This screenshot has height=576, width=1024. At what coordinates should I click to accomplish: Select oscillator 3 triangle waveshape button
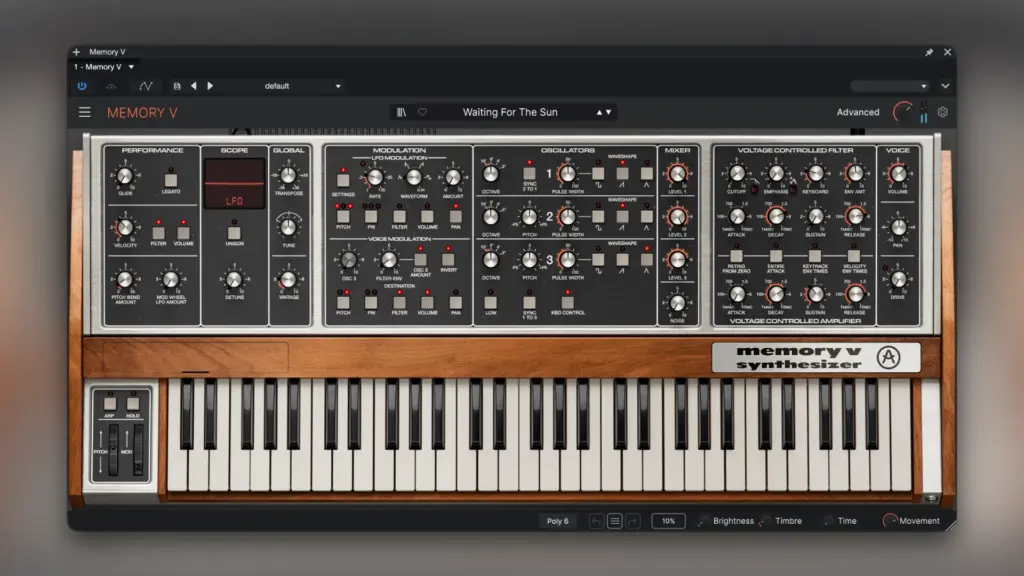point(647,260)
